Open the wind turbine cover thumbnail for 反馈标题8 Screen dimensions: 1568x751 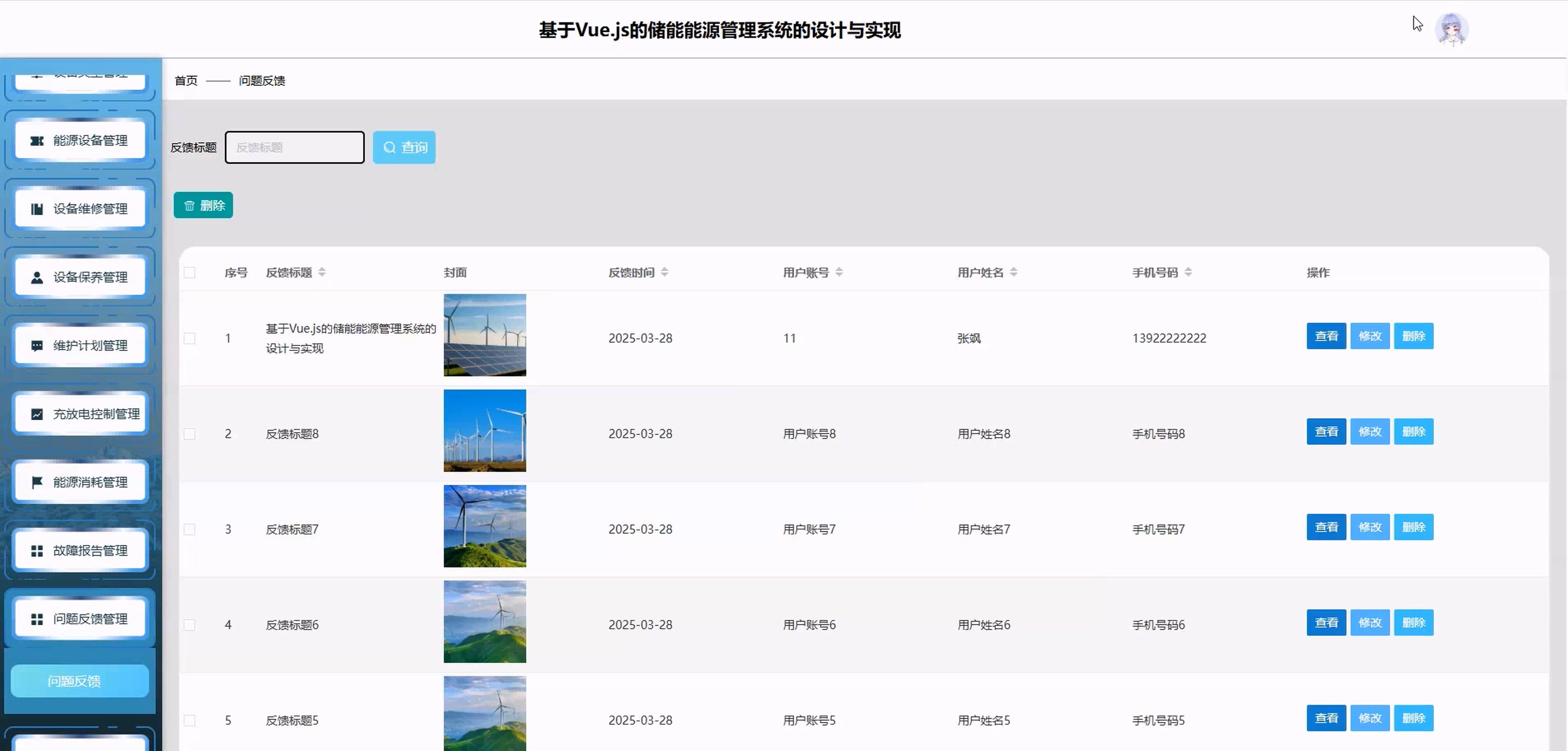pos(484,431)
